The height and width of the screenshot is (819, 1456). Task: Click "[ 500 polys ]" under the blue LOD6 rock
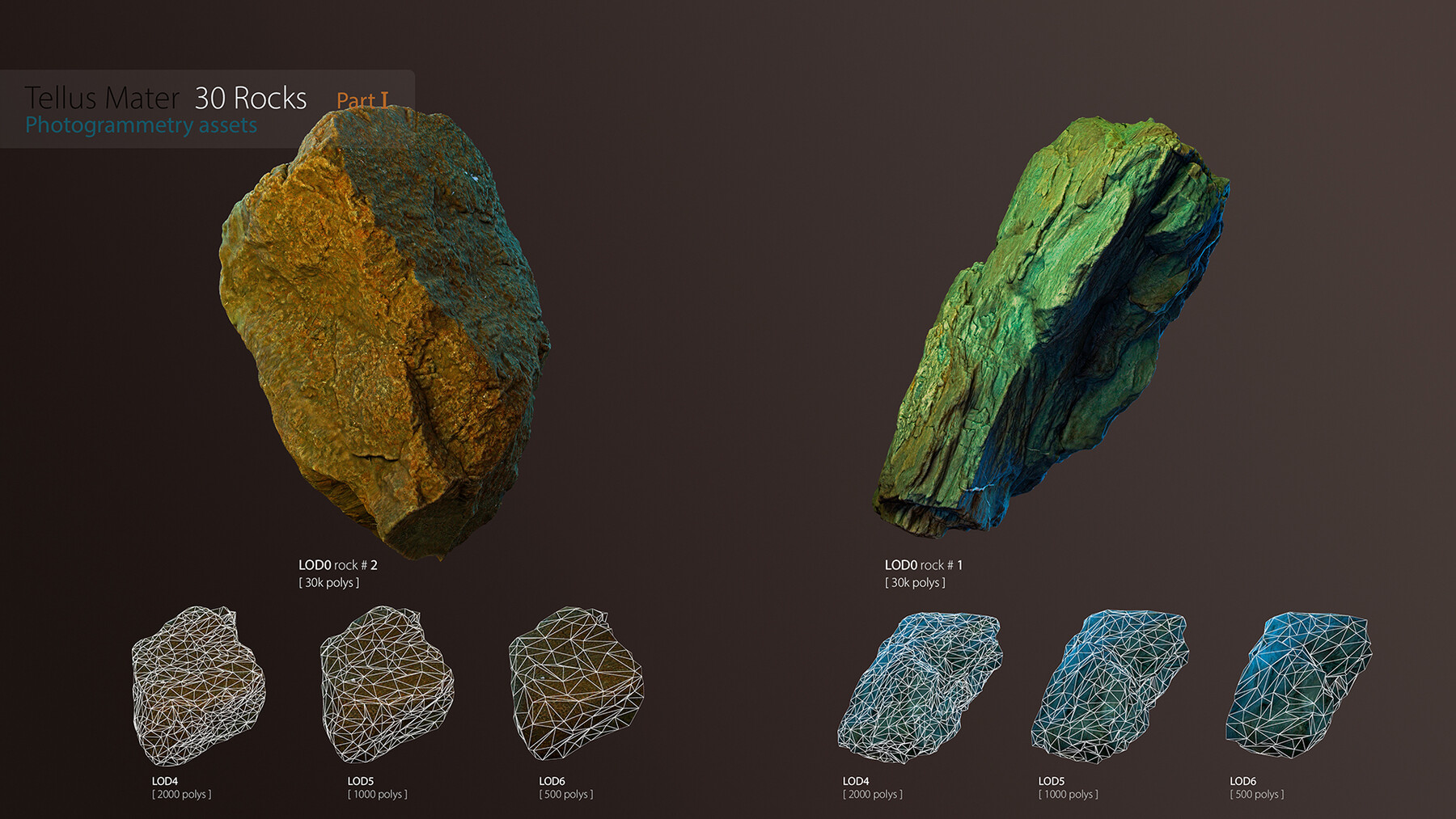click(1257, 795)
